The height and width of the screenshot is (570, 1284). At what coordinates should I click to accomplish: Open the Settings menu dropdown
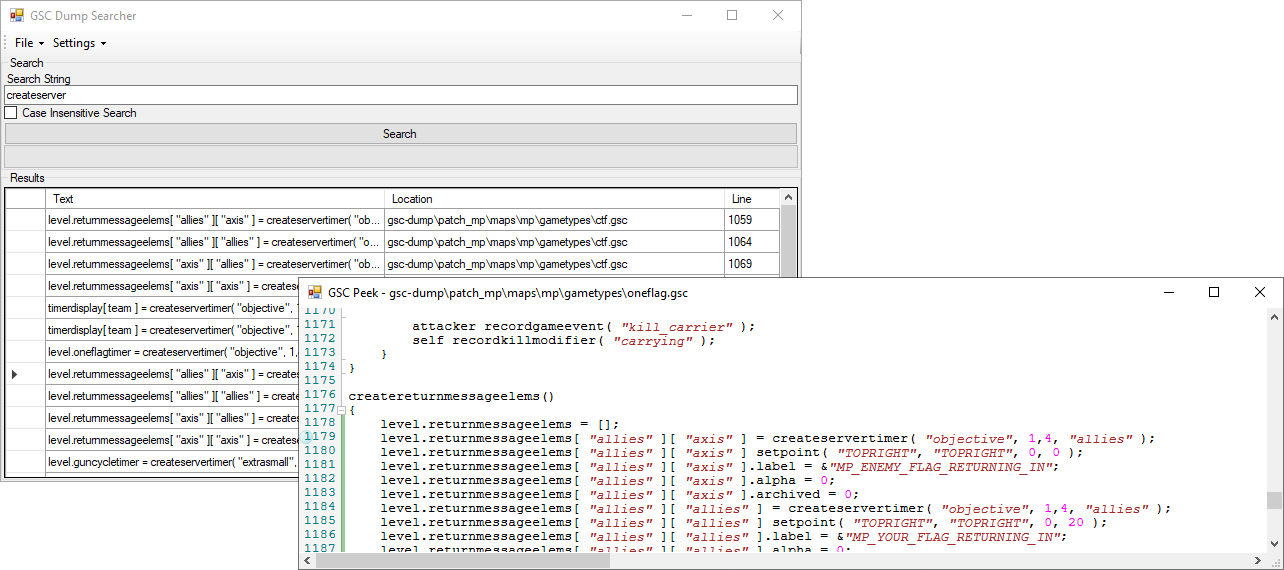click(79, 43)
